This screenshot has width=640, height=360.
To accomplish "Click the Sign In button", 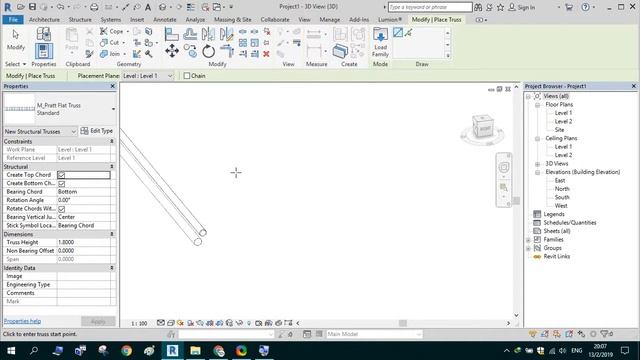I will [522, 7].
